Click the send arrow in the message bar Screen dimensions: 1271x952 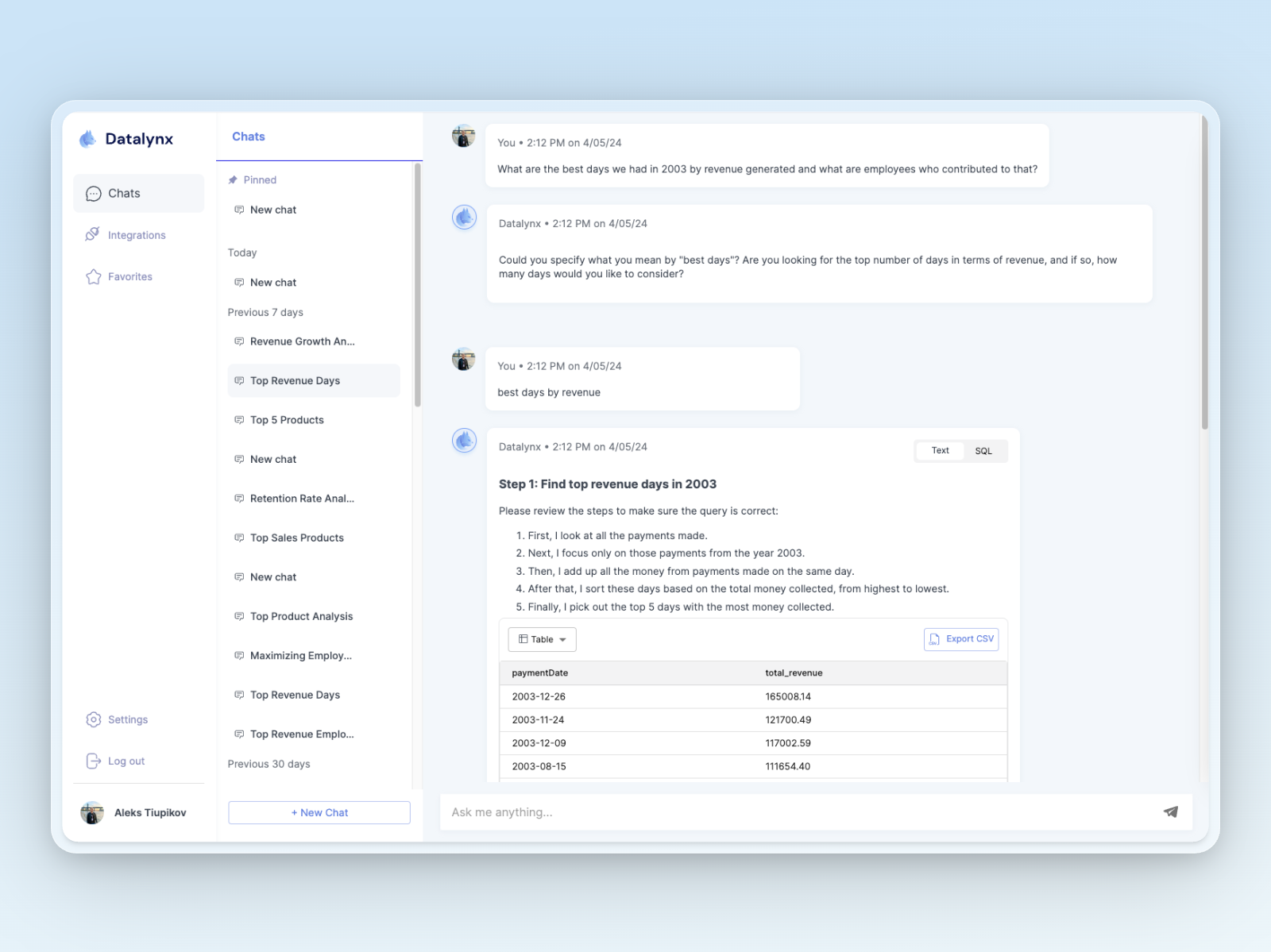pyautogui.click(x=1170, y=811)
